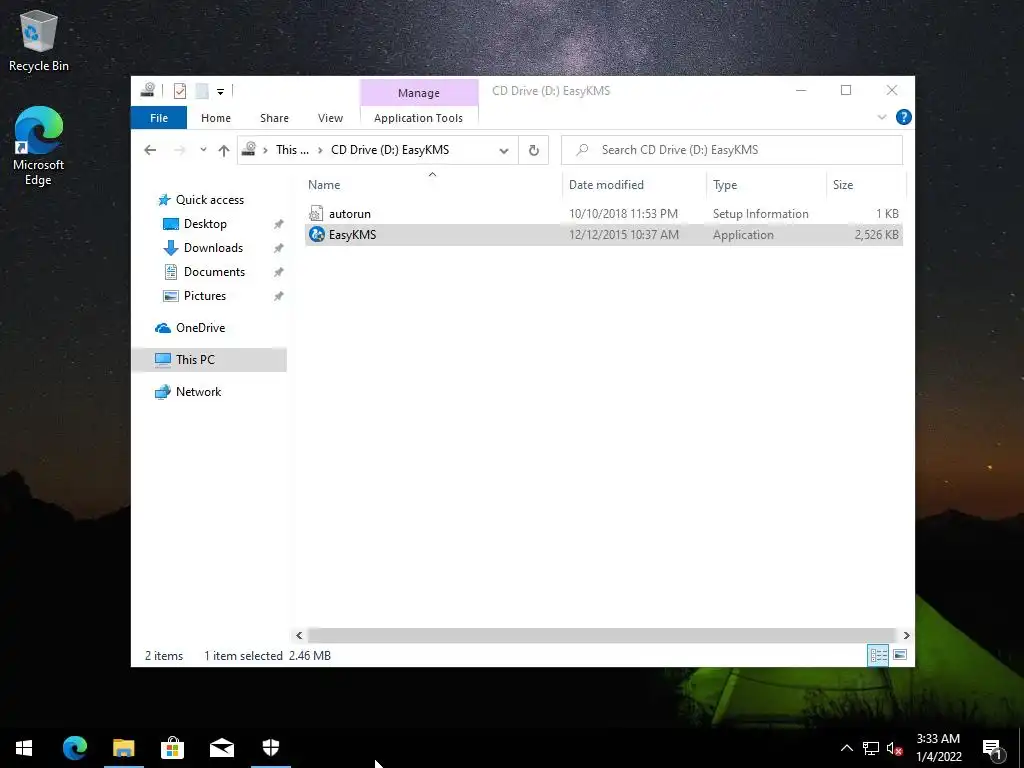Launch Microsoft Edge from desktop shortcut
The image size is (1024, 768).
tap(39, 145)
